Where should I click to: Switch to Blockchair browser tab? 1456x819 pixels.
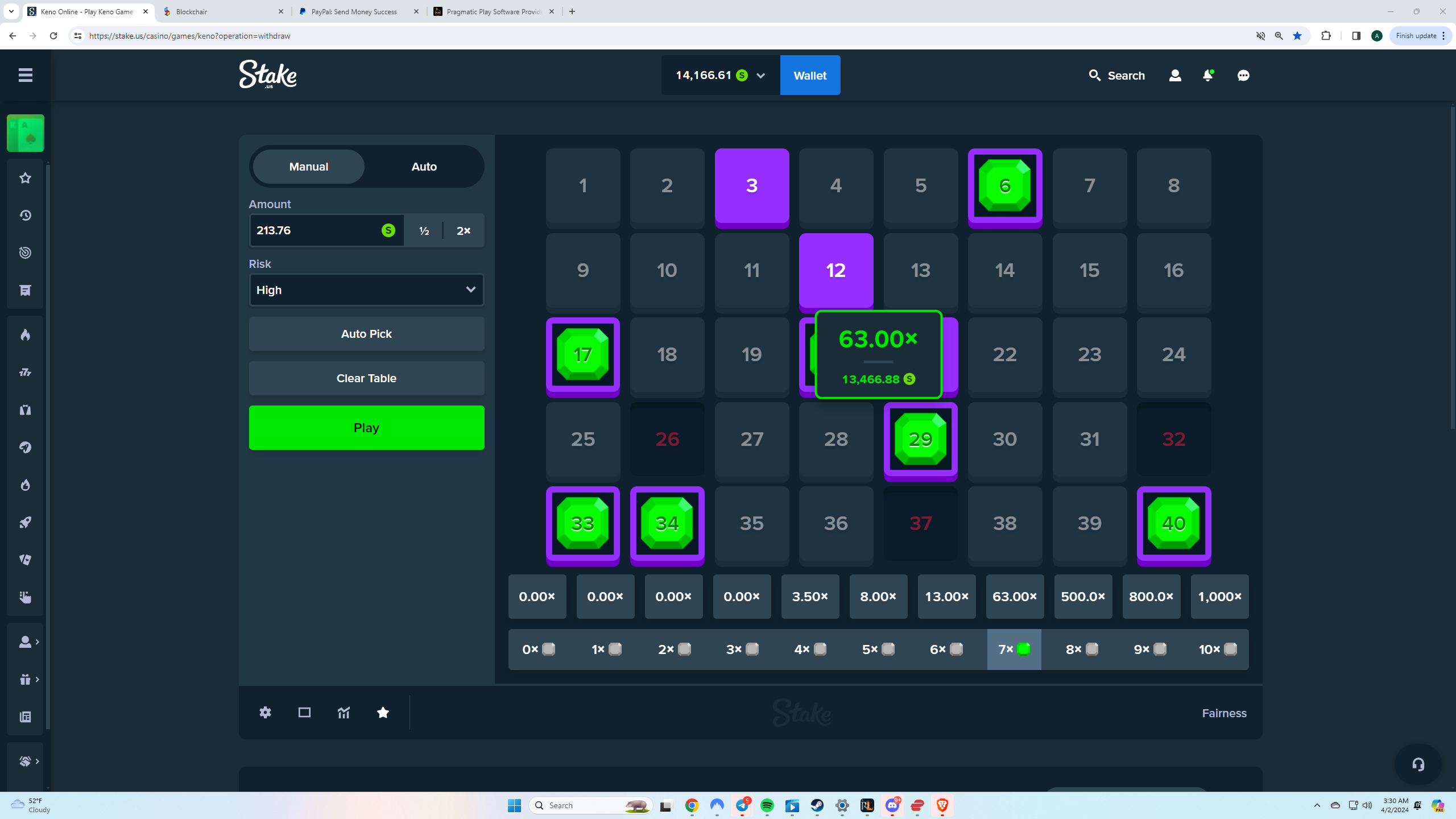point(224,11)
